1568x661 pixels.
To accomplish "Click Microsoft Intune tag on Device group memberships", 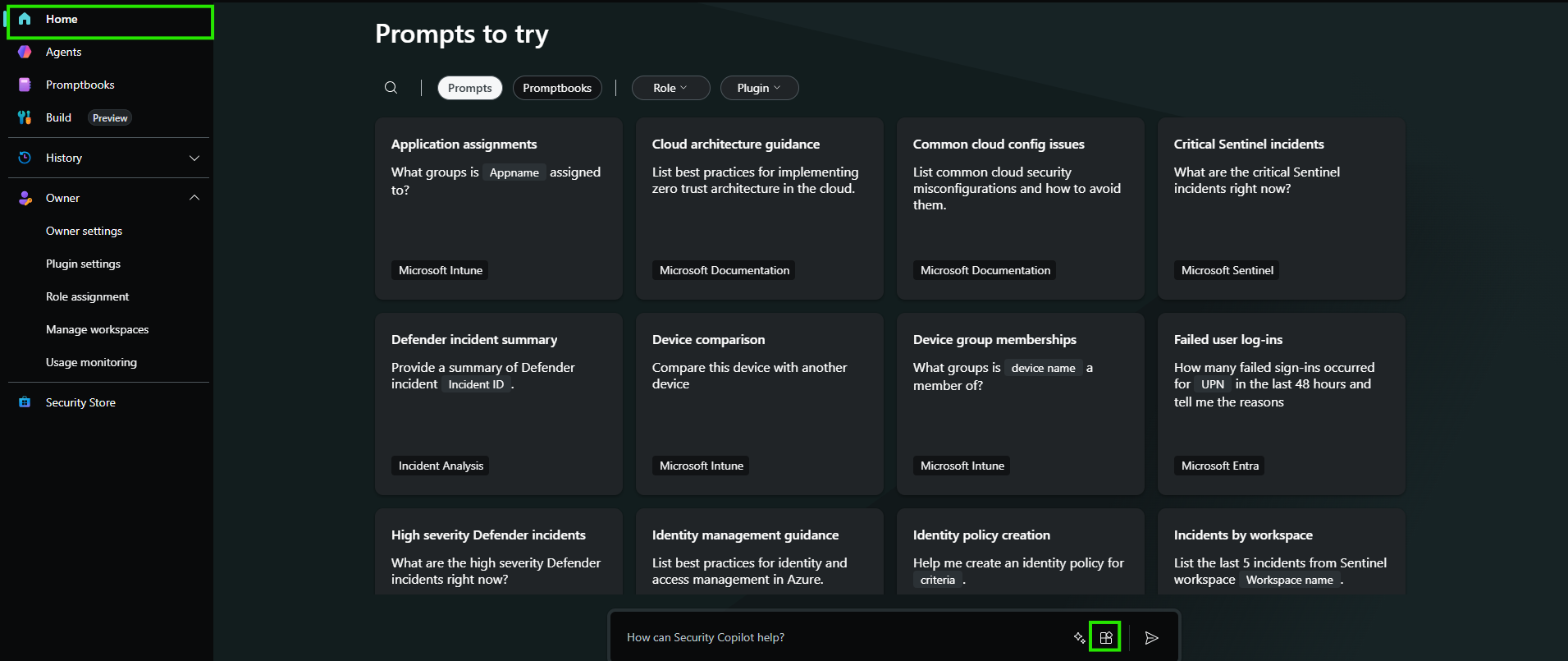I will (x=962, y=466).
